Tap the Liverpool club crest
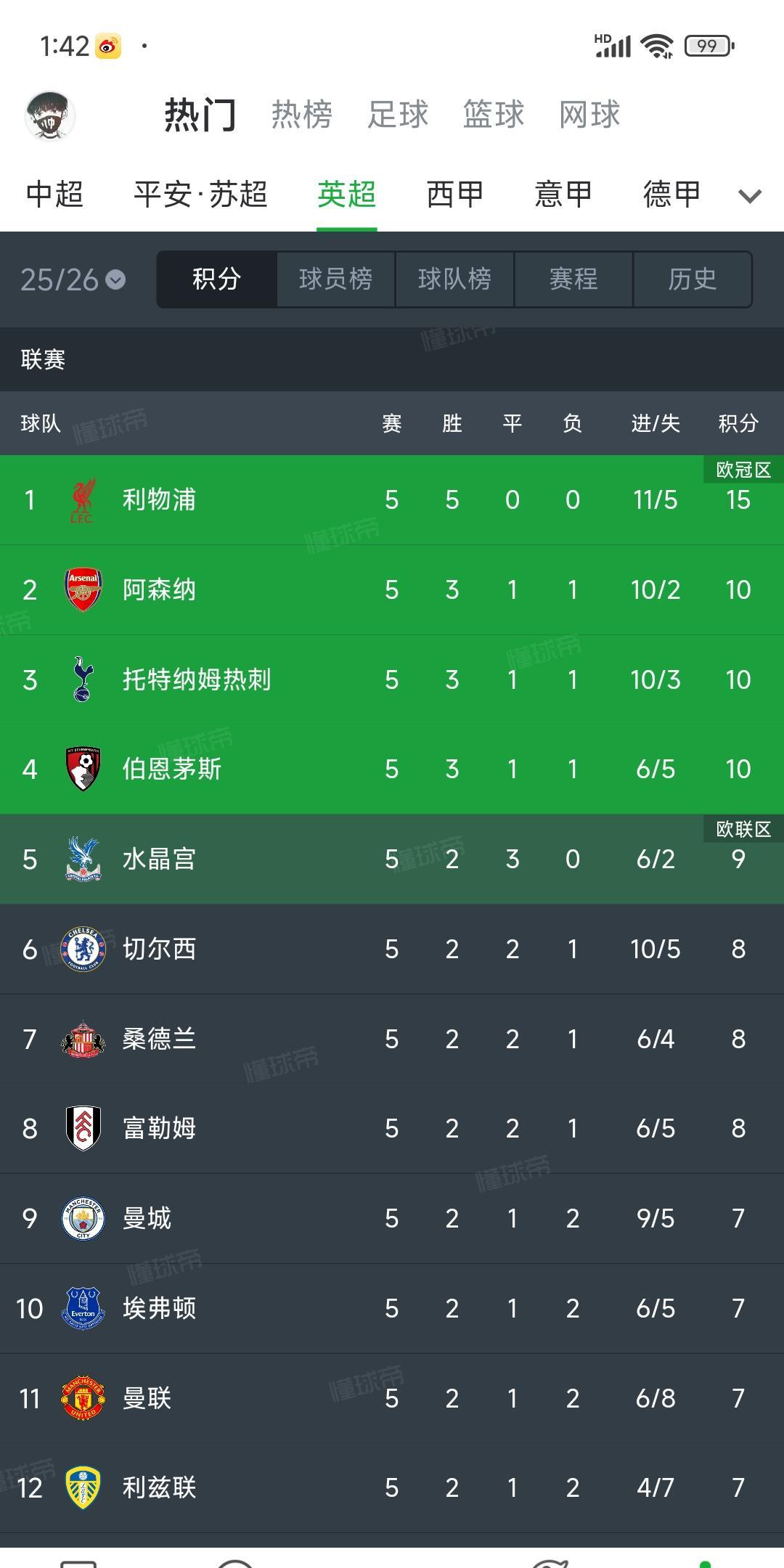The image size is (784, 1568). click(83, 500)
